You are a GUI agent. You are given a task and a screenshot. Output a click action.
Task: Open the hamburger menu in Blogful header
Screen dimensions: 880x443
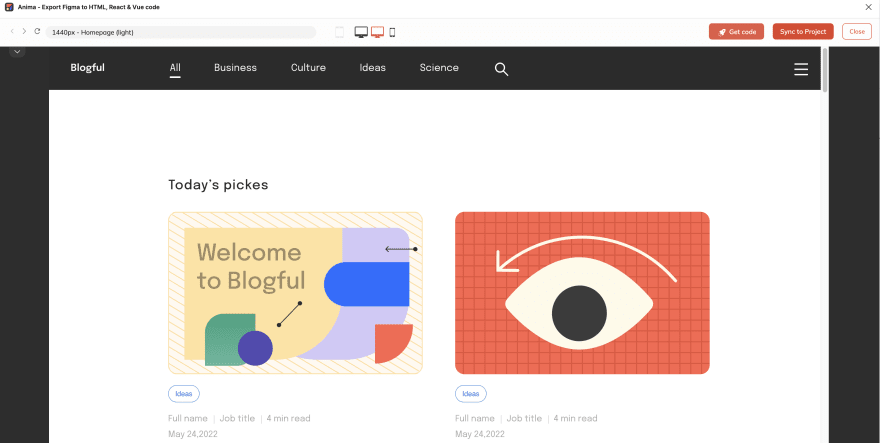point(800,69)
